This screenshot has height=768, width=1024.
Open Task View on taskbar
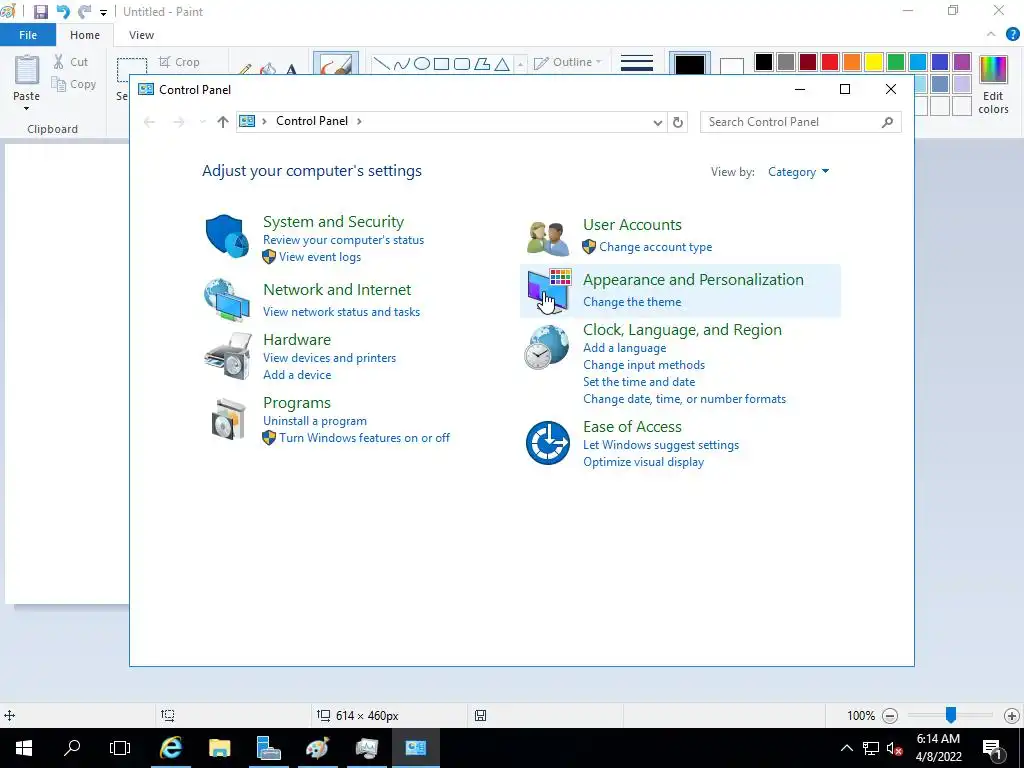click(120, 748)
